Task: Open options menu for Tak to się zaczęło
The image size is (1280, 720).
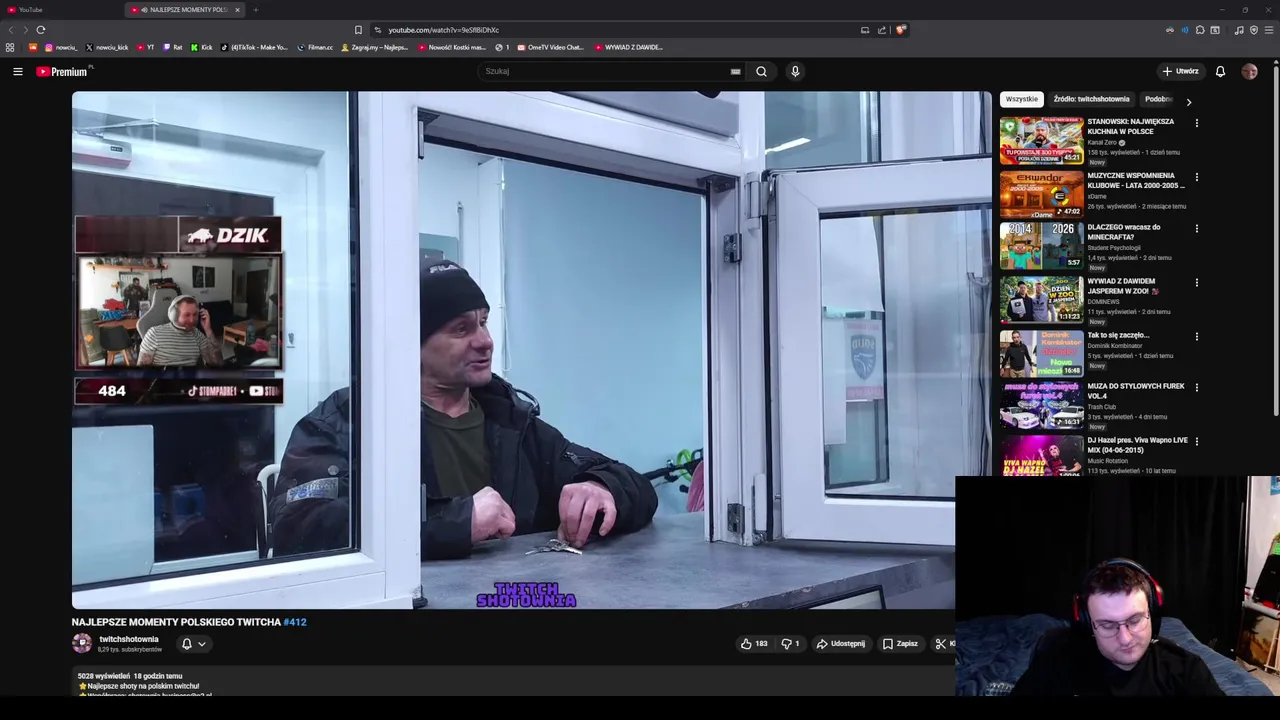Action: click(x=1196, y=337)
